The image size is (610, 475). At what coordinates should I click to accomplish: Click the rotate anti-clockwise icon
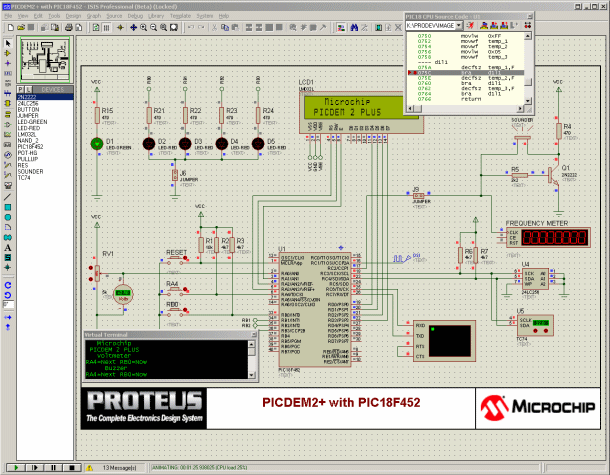click(8, 295)
